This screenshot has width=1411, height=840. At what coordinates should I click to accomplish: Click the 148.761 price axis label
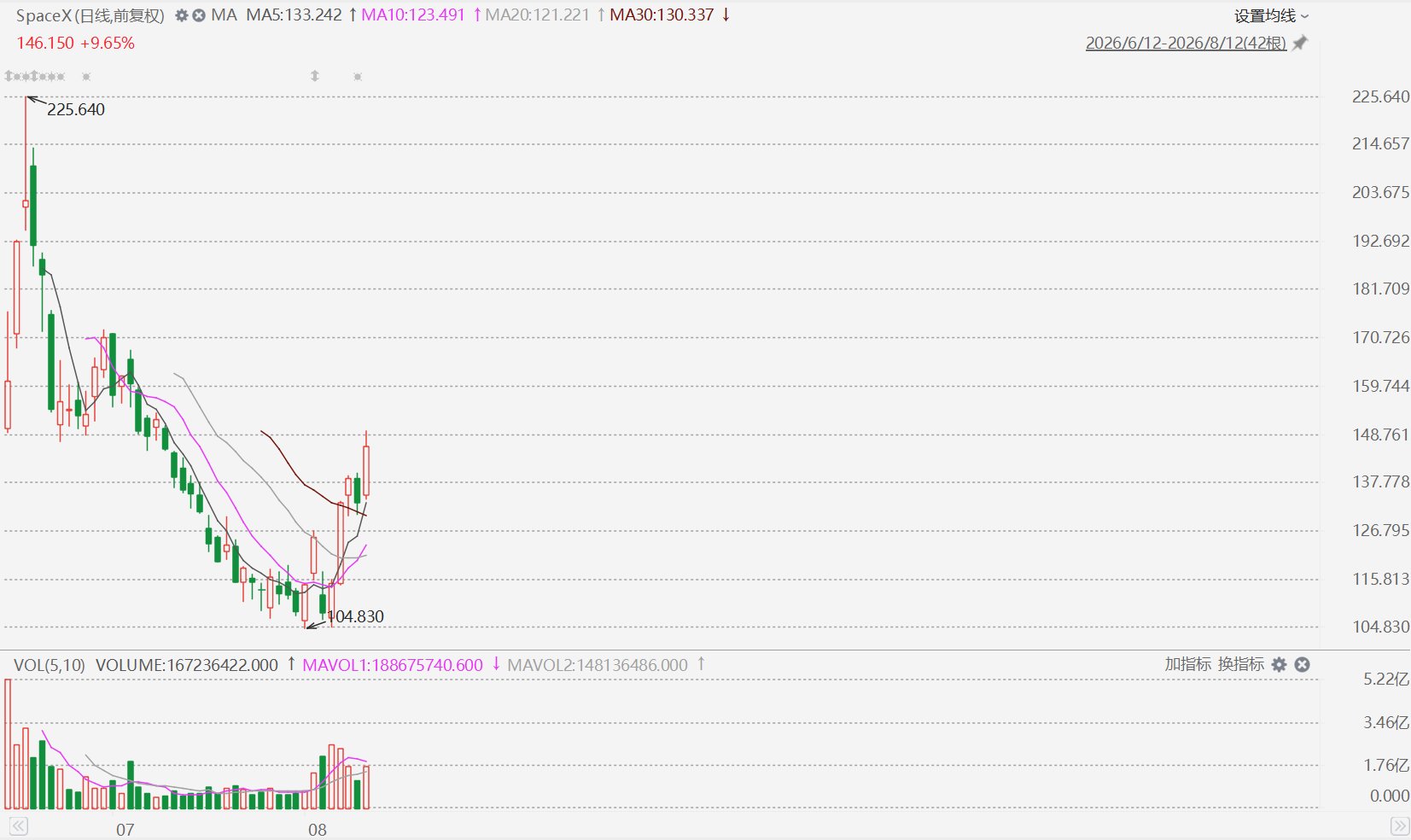[x=1380, y=435]
